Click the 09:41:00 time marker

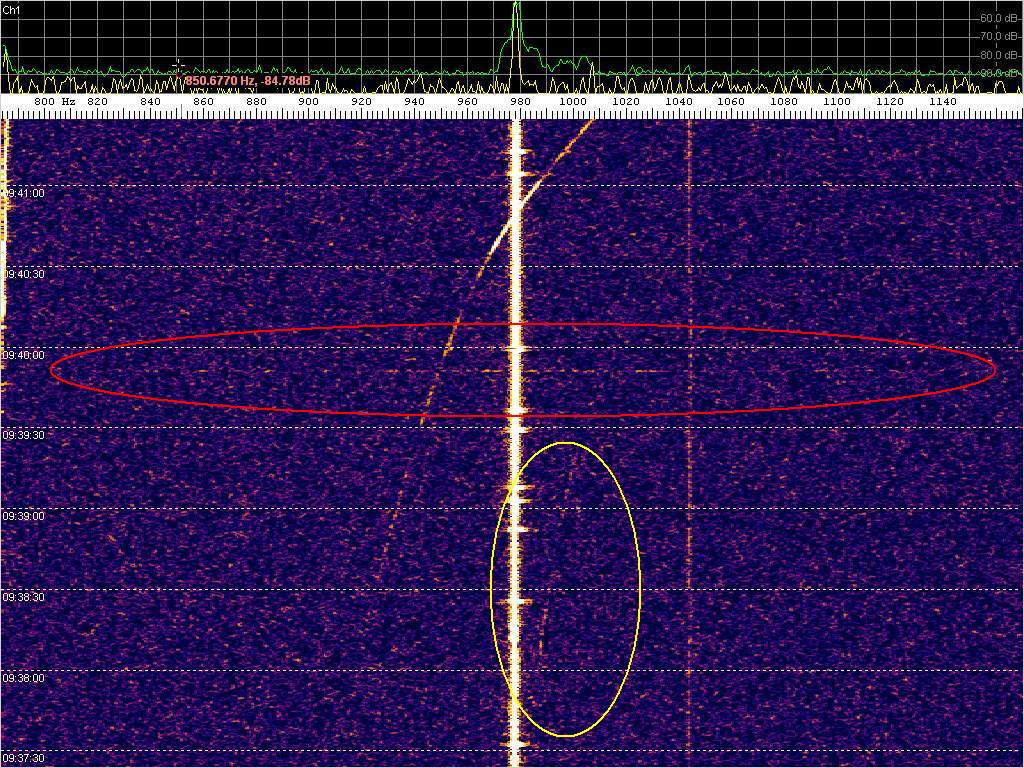pos(25,193)
